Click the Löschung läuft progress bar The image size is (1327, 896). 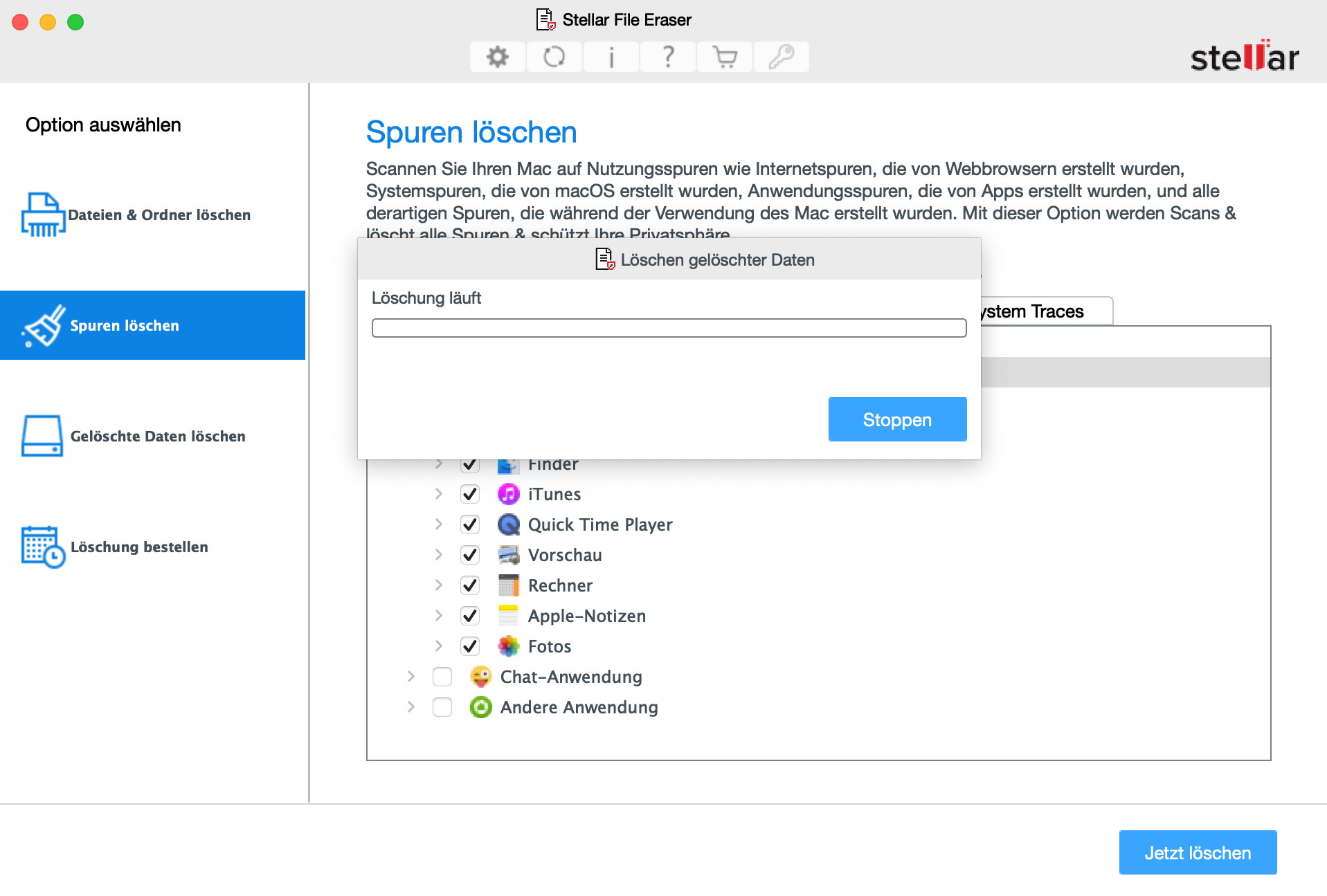(669, 328)
